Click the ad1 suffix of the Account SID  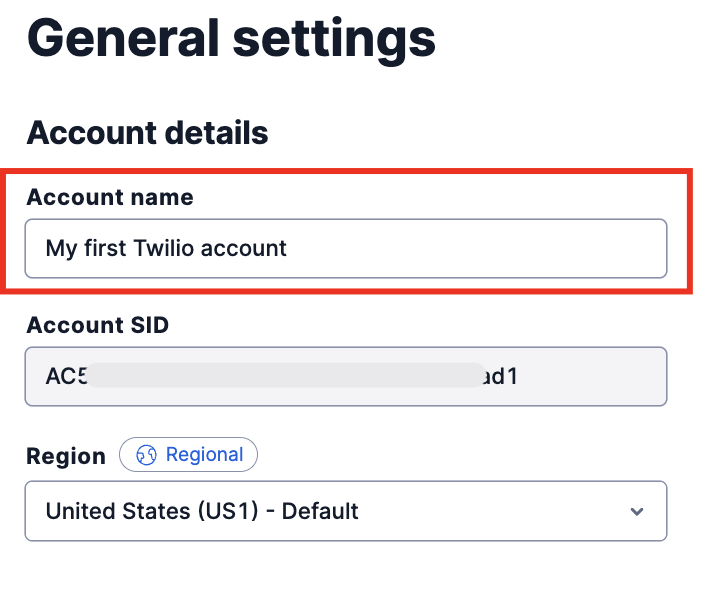coord(500,376)
